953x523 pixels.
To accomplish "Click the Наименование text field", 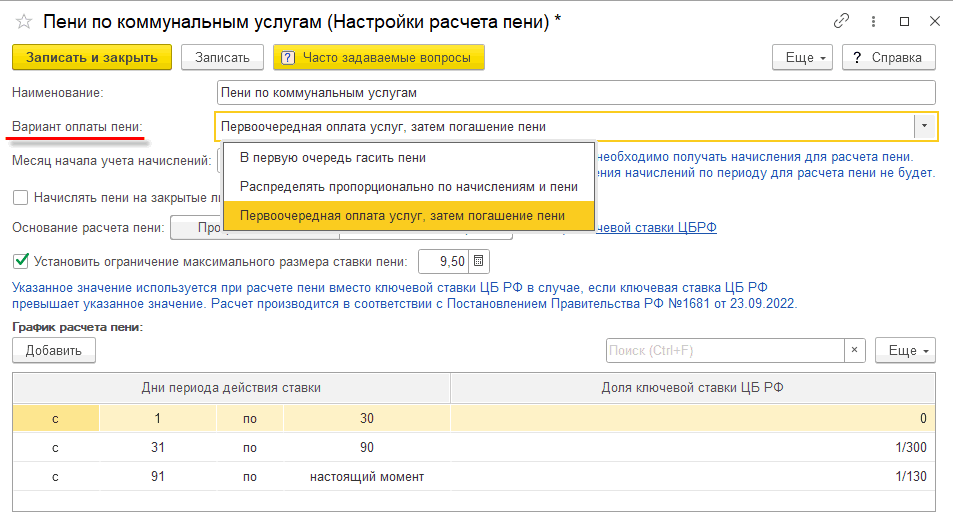I will click(575, 93).
